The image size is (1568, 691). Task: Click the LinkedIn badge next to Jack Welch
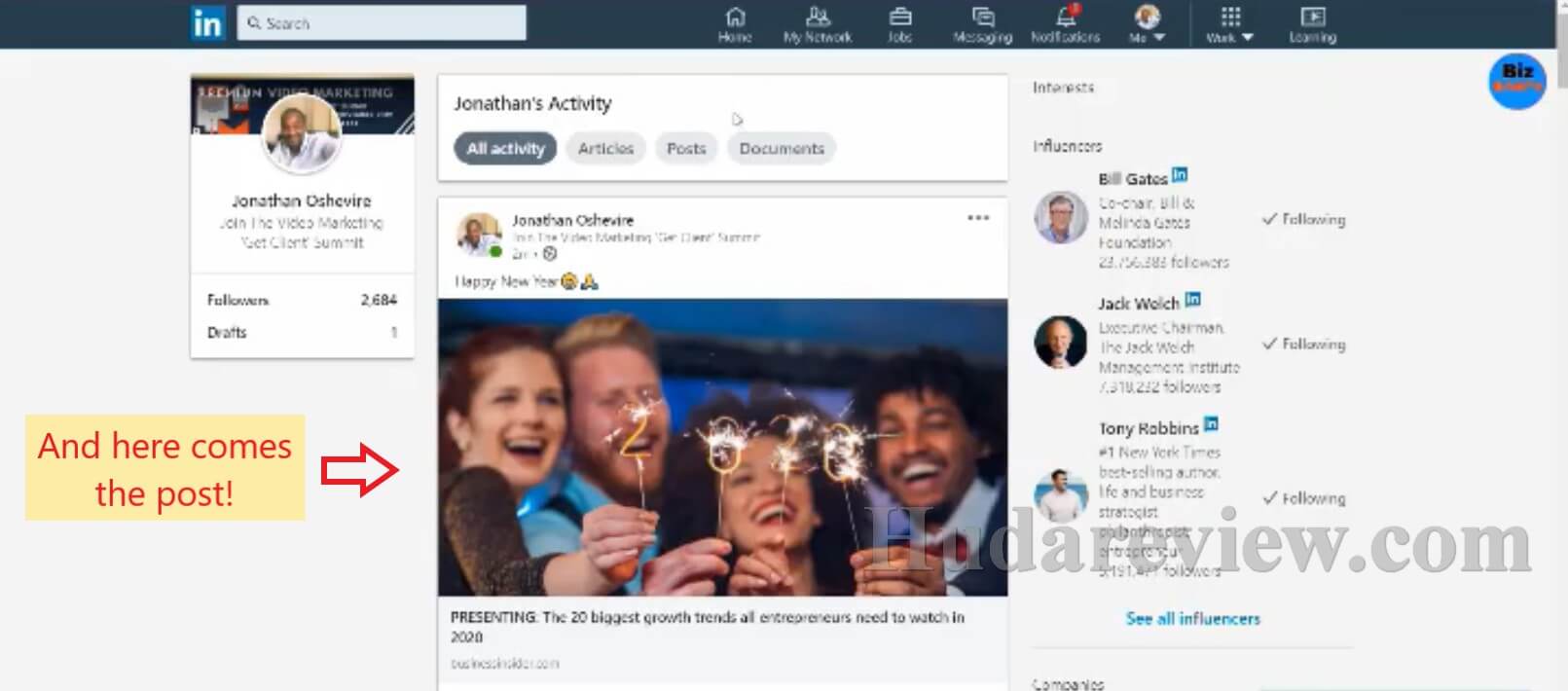coord(1192,300)
